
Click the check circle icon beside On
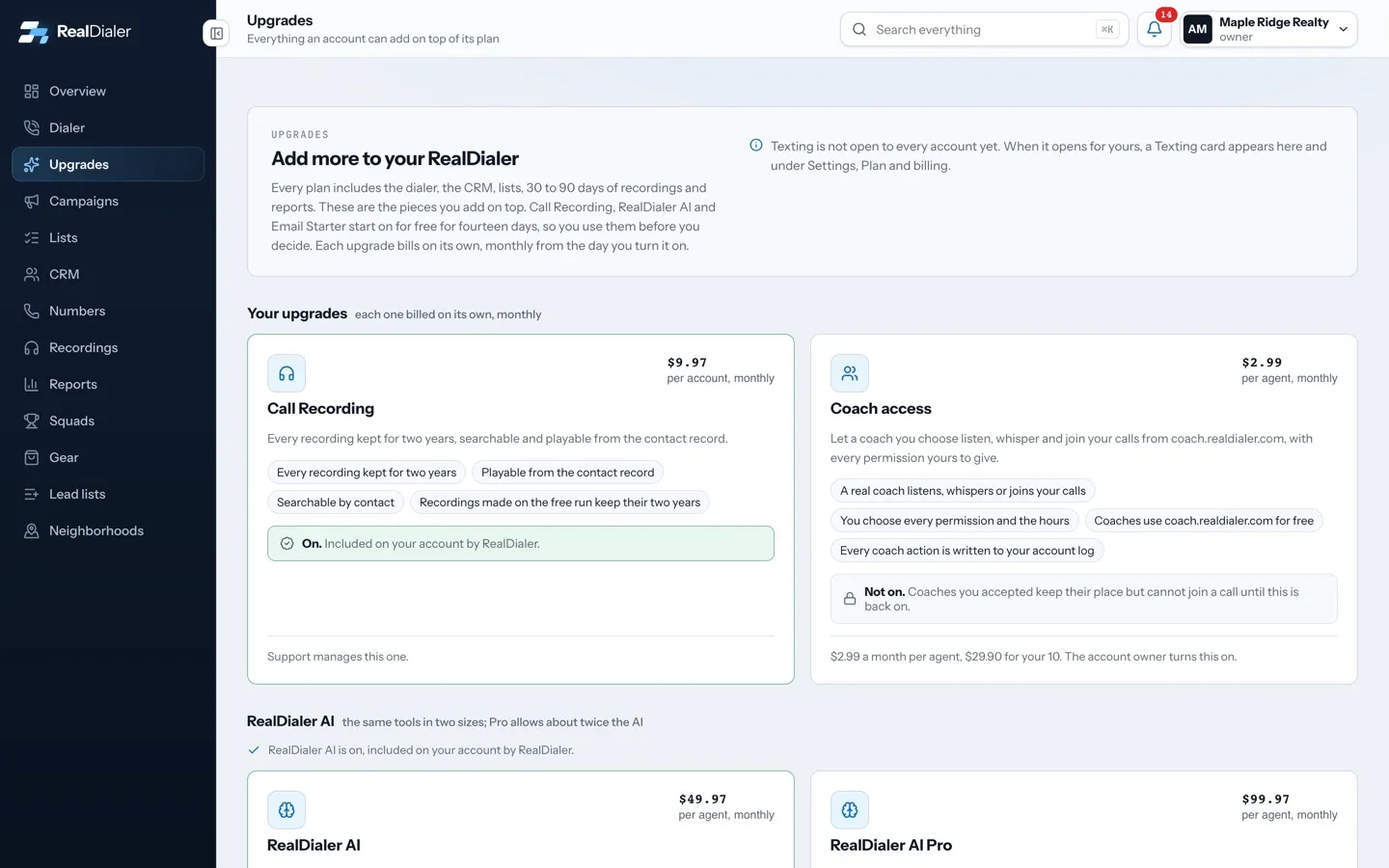286,544
